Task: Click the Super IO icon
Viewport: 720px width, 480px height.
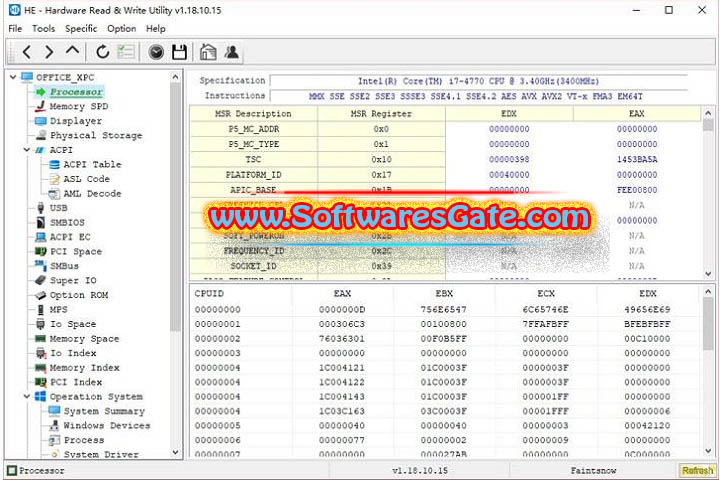Action: 41,280
